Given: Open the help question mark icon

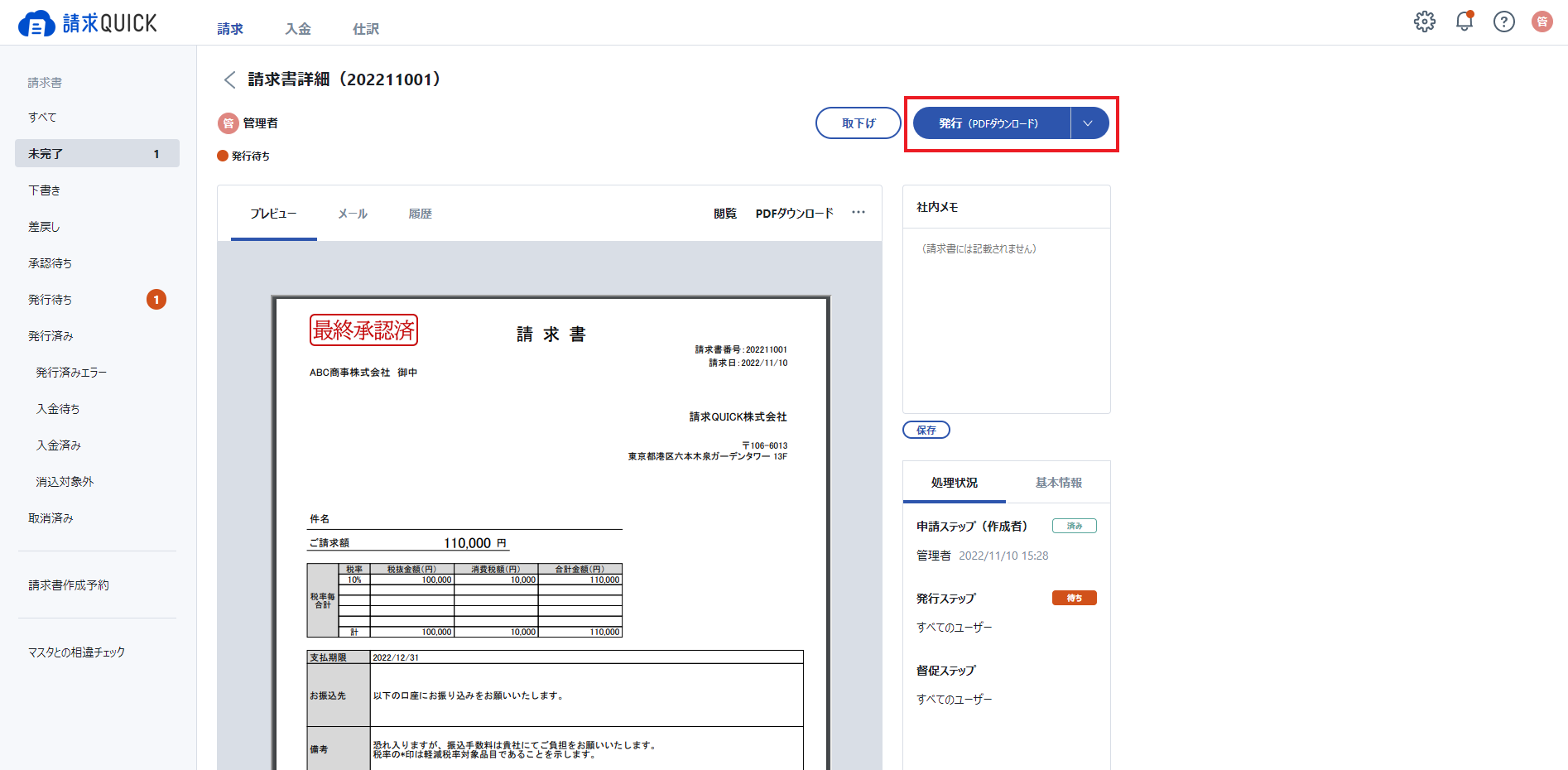Looking at the screenshot, I should [x=1504, y=22].
